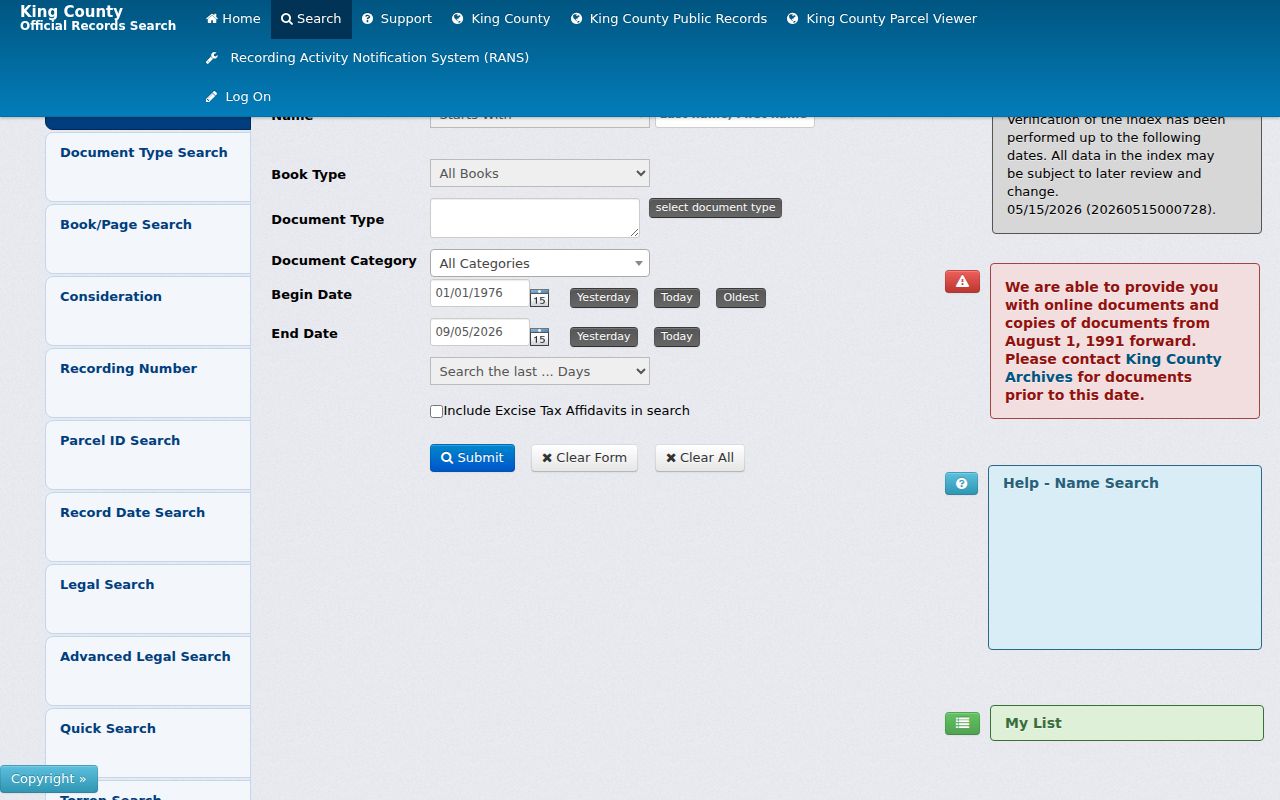The image size is (1280, 800).
Task: Open the Parcel ID Search tab
Action: [x=148, y=455]
